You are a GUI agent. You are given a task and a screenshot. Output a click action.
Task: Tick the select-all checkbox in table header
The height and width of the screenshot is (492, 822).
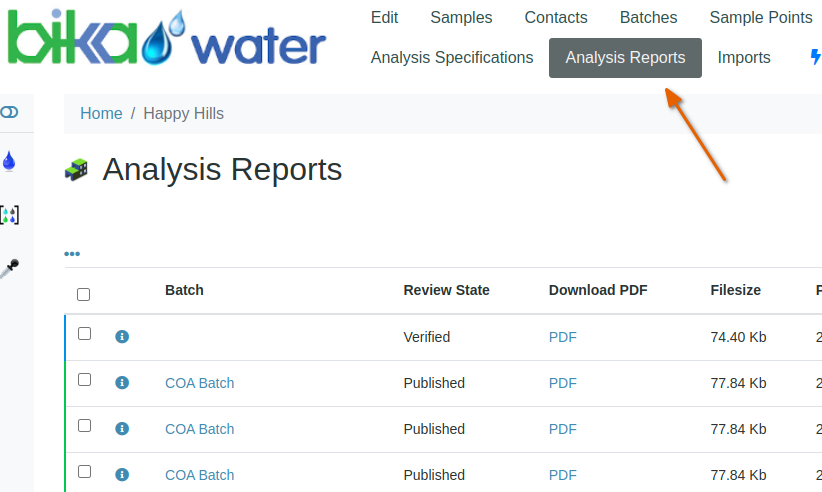(x=84, y=294)
